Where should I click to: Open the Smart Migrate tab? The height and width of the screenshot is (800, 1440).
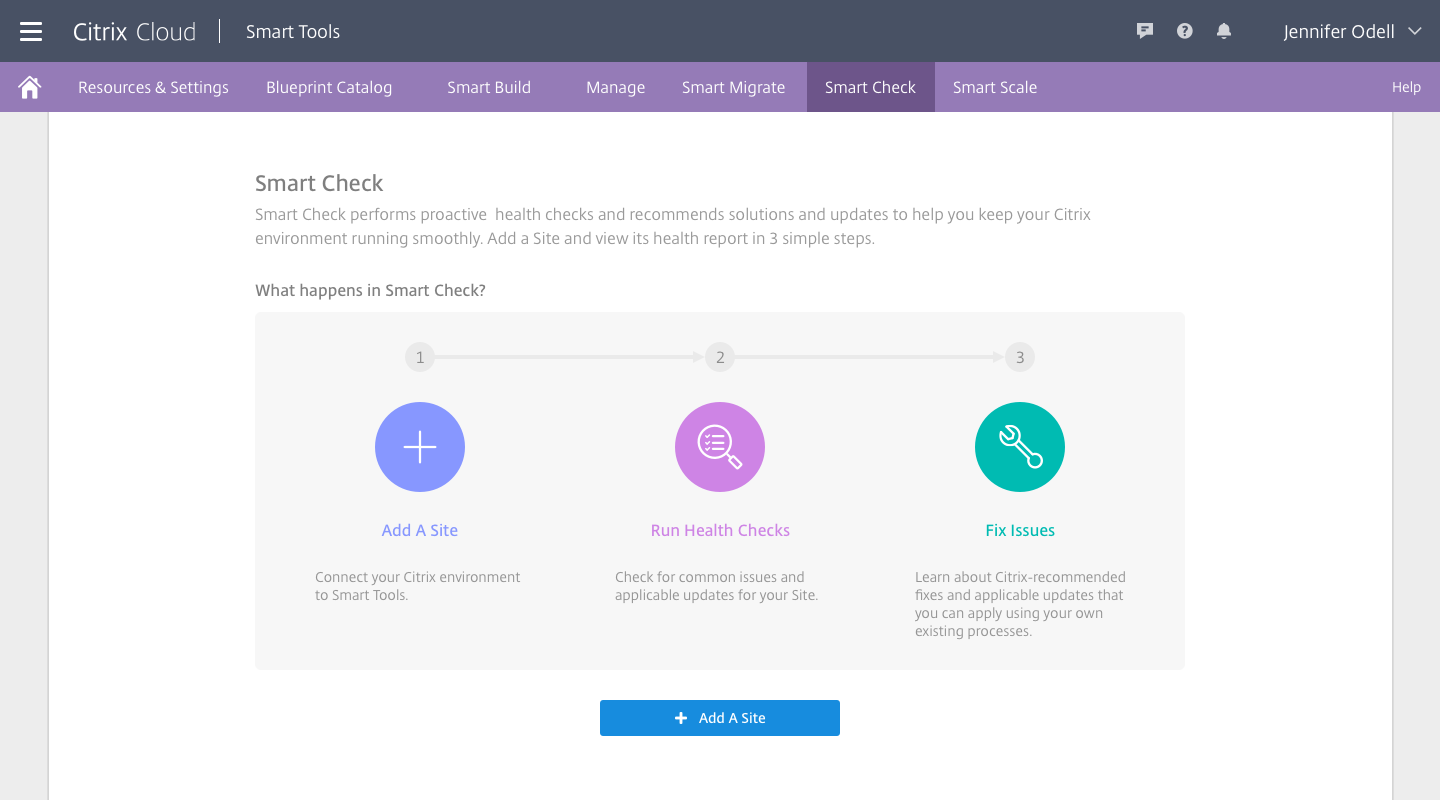click(733, 87)
